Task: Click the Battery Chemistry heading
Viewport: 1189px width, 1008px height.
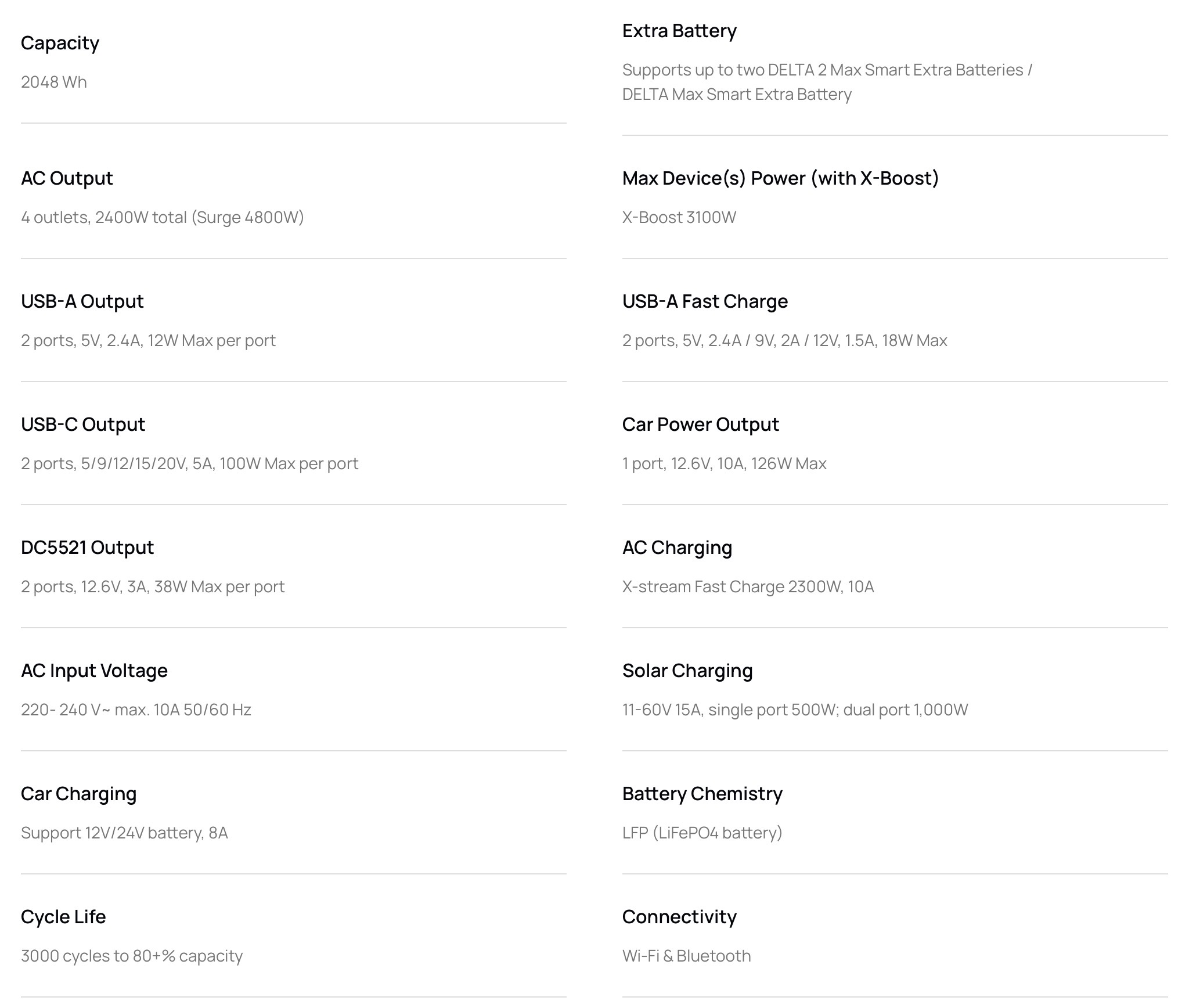Action: (702, 794)
